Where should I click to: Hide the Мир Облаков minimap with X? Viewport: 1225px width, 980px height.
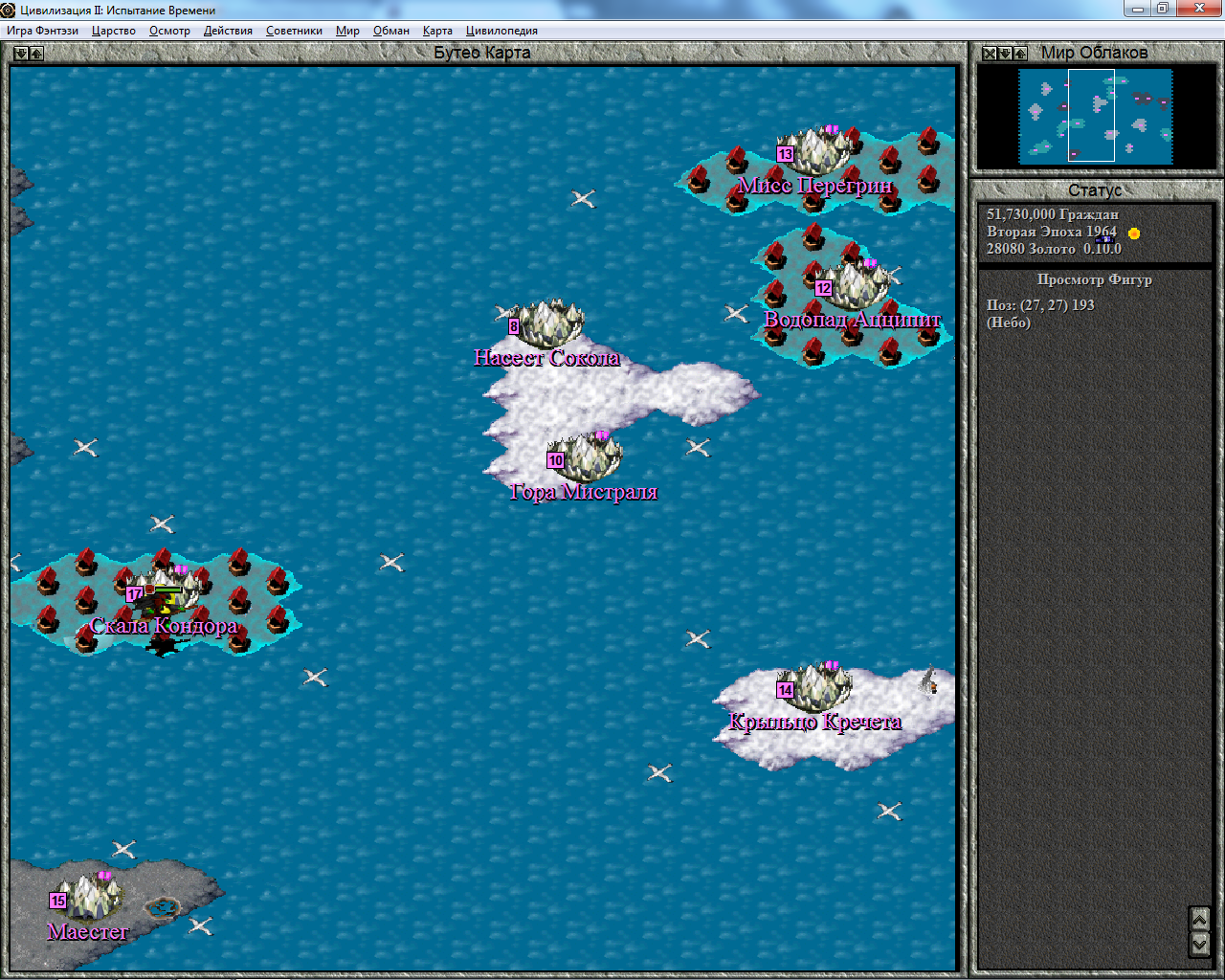(990, 54)
